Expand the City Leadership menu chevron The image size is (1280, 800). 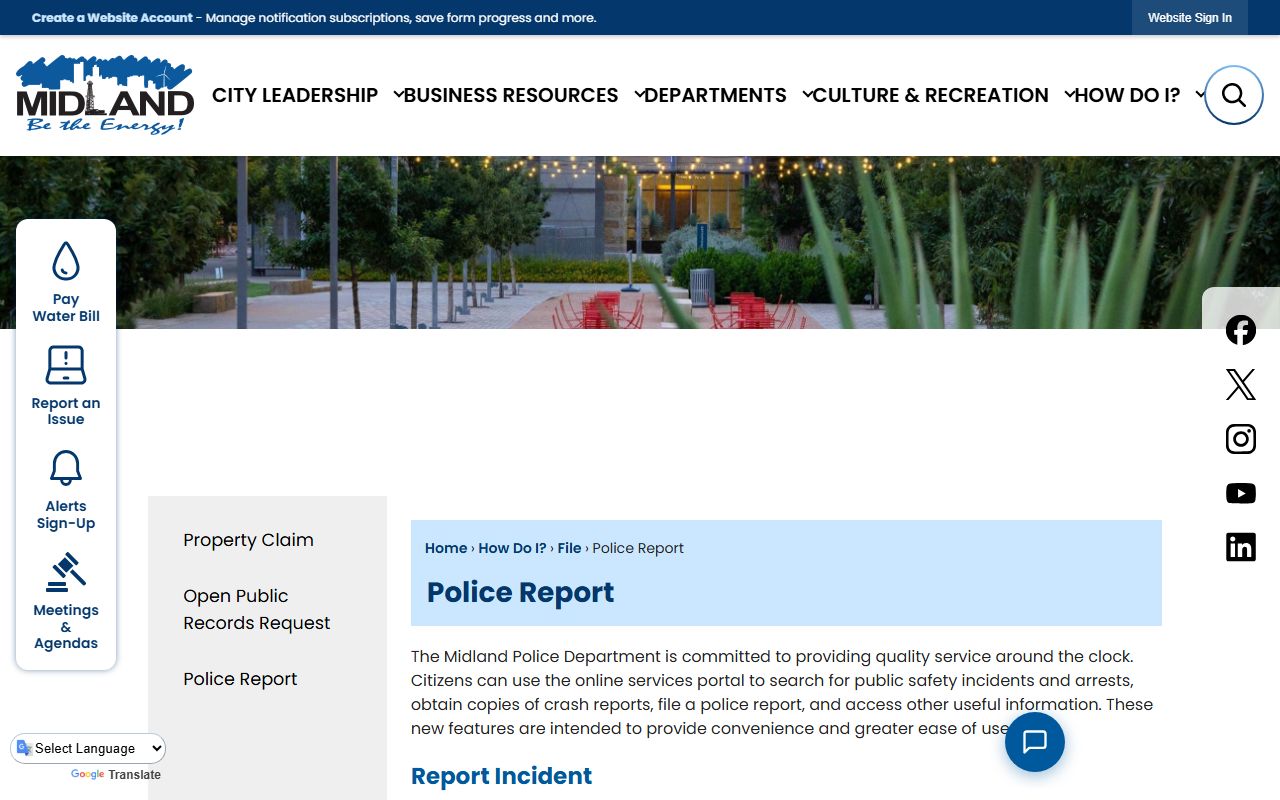[398, 95]
